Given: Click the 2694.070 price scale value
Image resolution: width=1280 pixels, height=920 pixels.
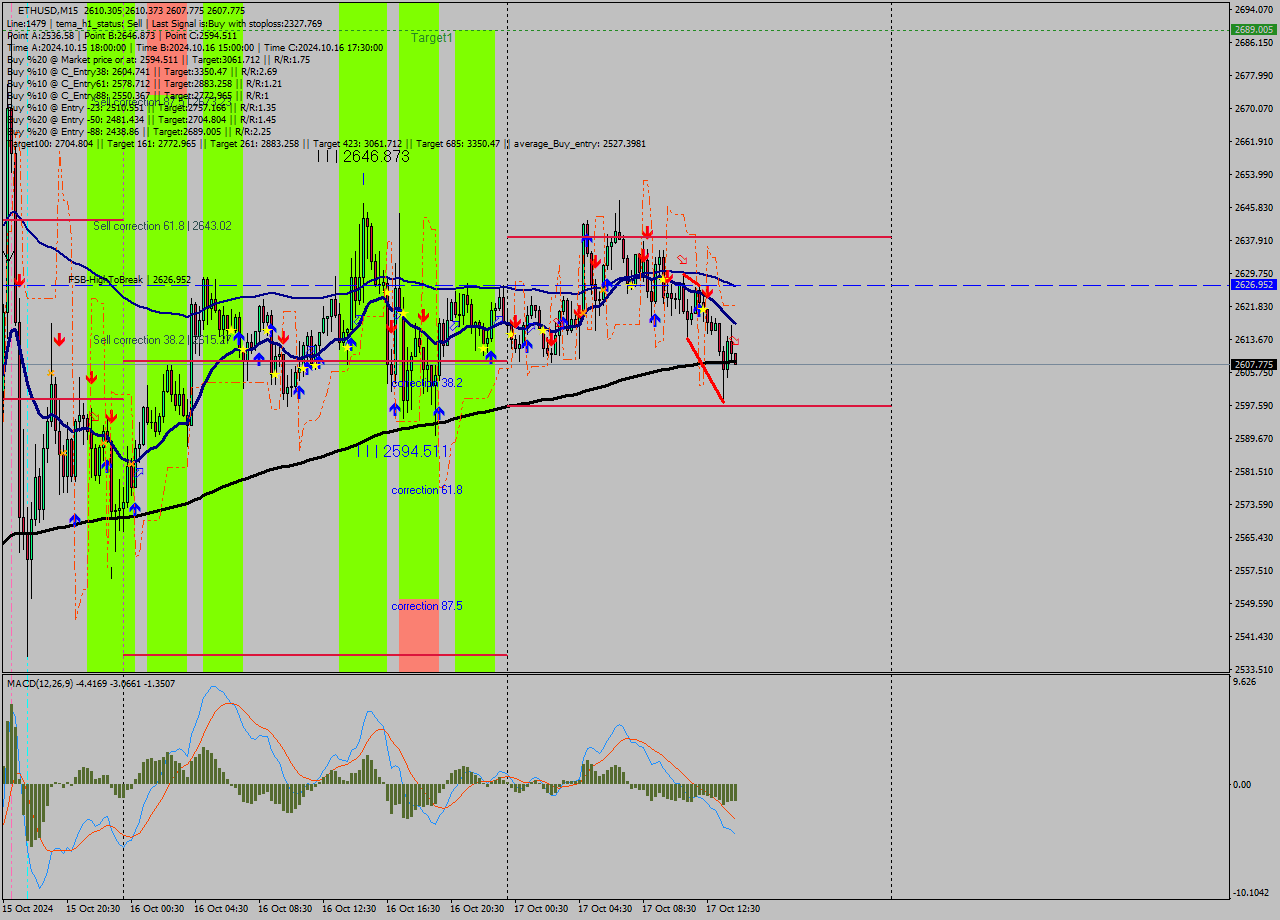Looking at the screenshot, I should pyautogui.click(x=1253, y=9).
